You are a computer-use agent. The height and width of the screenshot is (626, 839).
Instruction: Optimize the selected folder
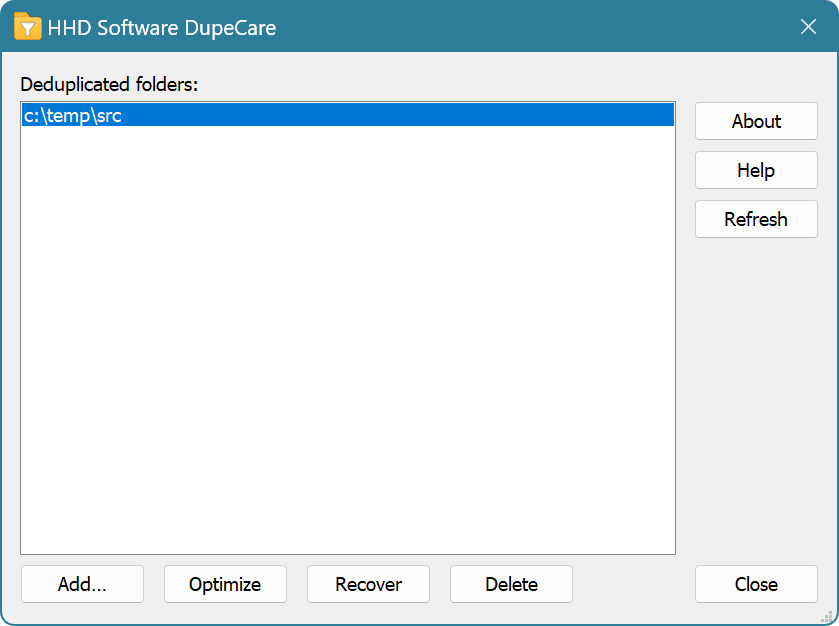pyautogui.click(x=225, y=584)
